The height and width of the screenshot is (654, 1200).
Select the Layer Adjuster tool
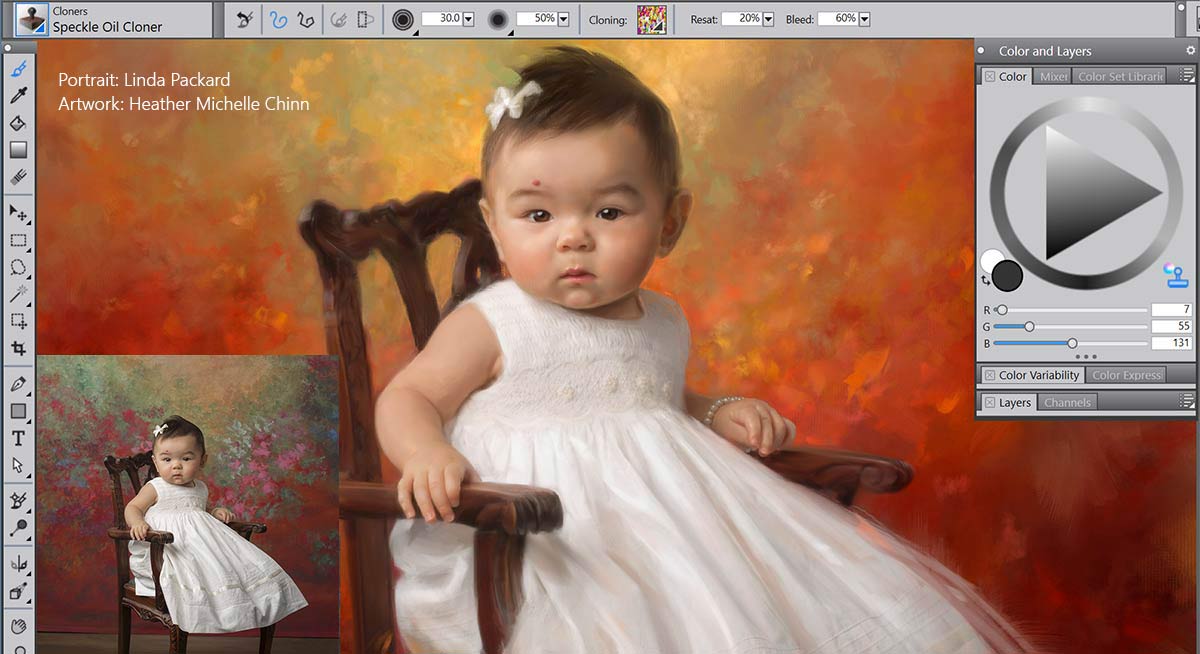pos(18,212)
